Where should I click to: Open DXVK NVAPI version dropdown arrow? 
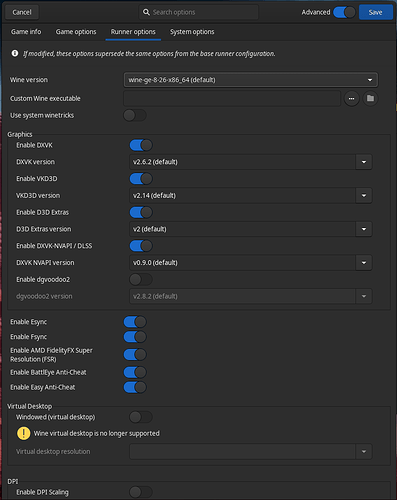pyautogui.click(x=364, y=263)
